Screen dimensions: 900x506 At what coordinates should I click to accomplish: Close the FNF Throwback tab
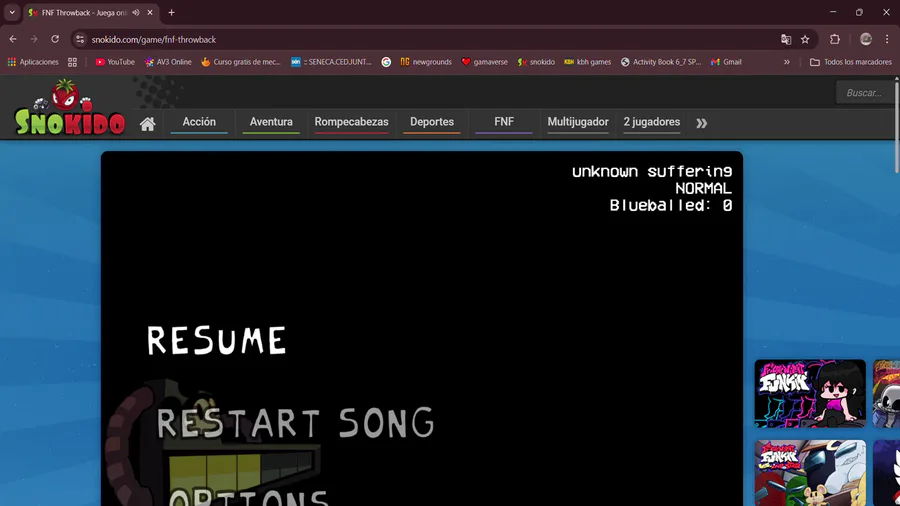coord(150,12)
